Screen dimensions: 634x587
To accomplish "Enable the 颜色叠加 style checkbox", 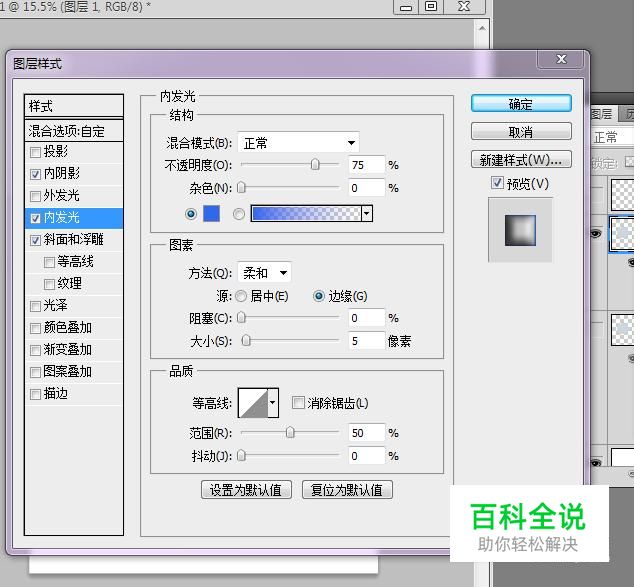I will click(36, 328).
